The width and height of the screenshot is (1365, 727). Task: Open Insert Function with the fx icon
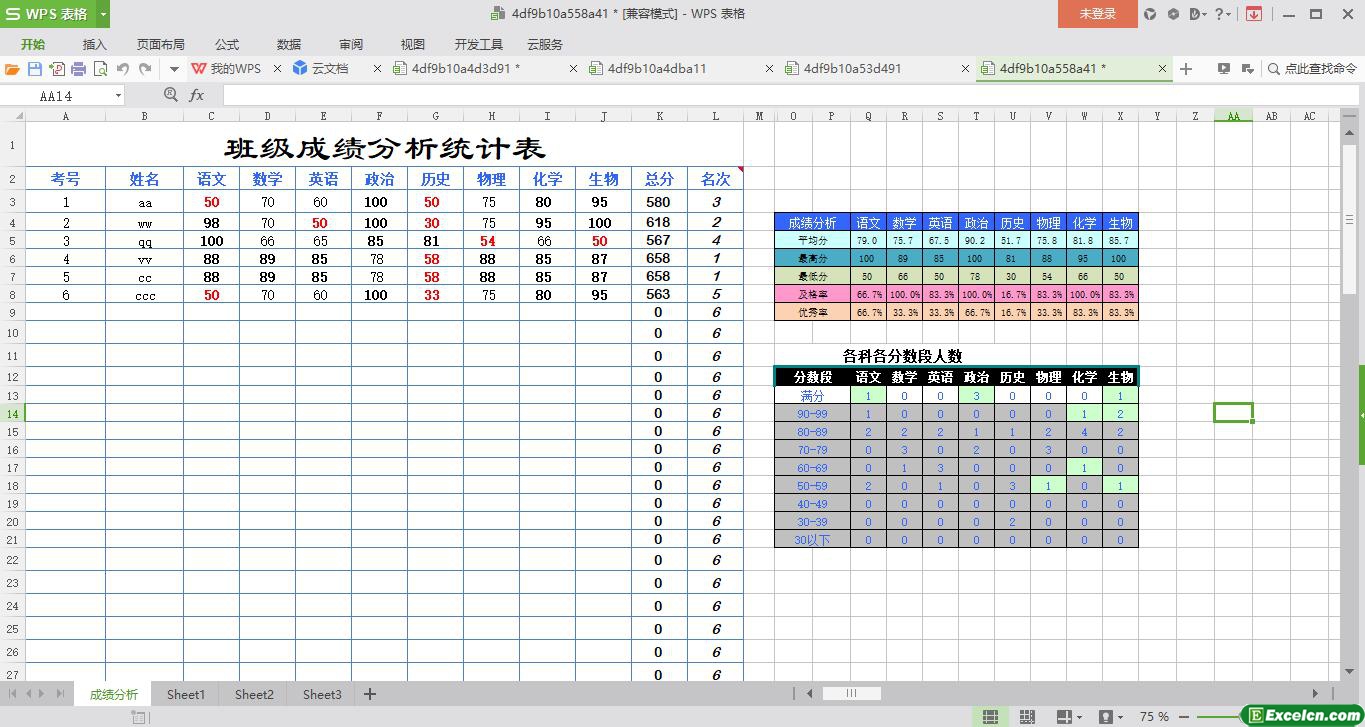[x=196, y=95]
